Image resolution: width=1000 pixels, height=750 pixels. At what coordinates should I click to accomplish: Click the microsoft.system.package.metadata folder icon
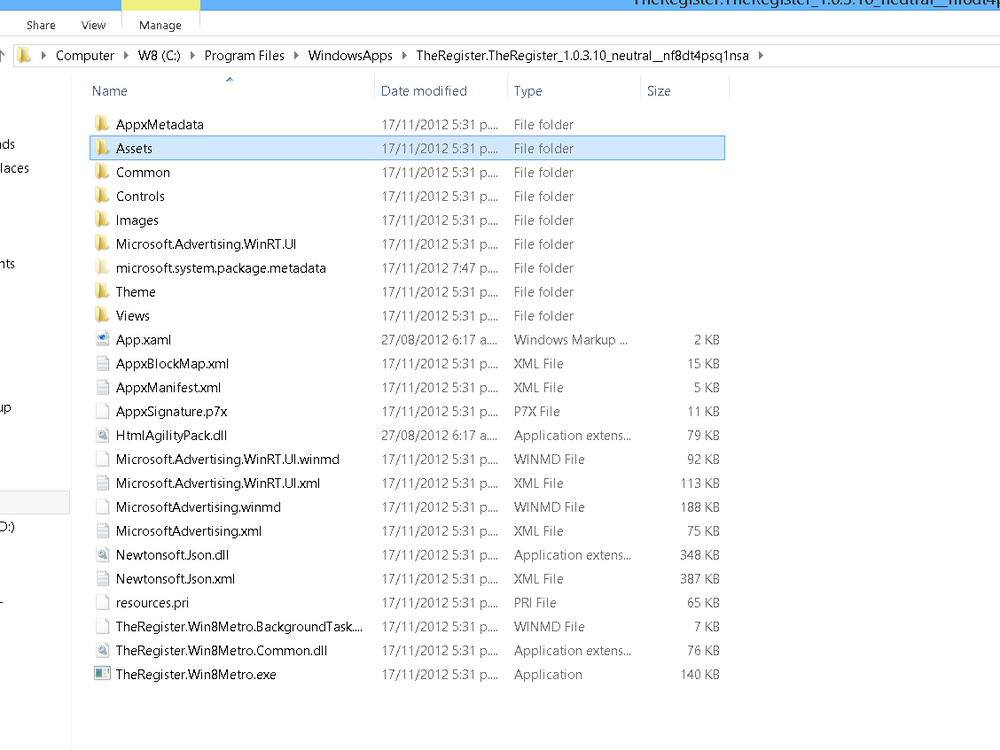click(x=102, y=267)
